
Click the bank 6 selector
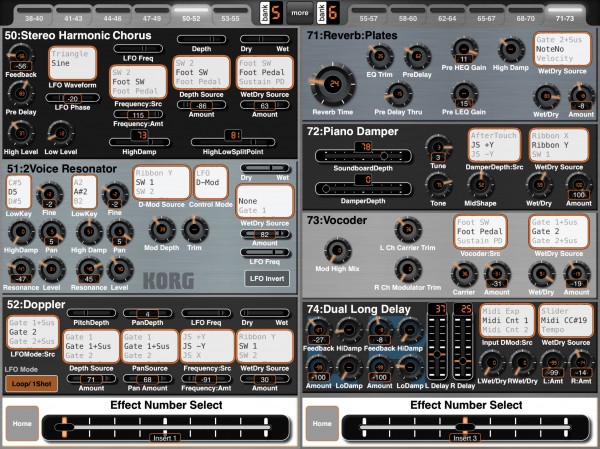point(328,13)
